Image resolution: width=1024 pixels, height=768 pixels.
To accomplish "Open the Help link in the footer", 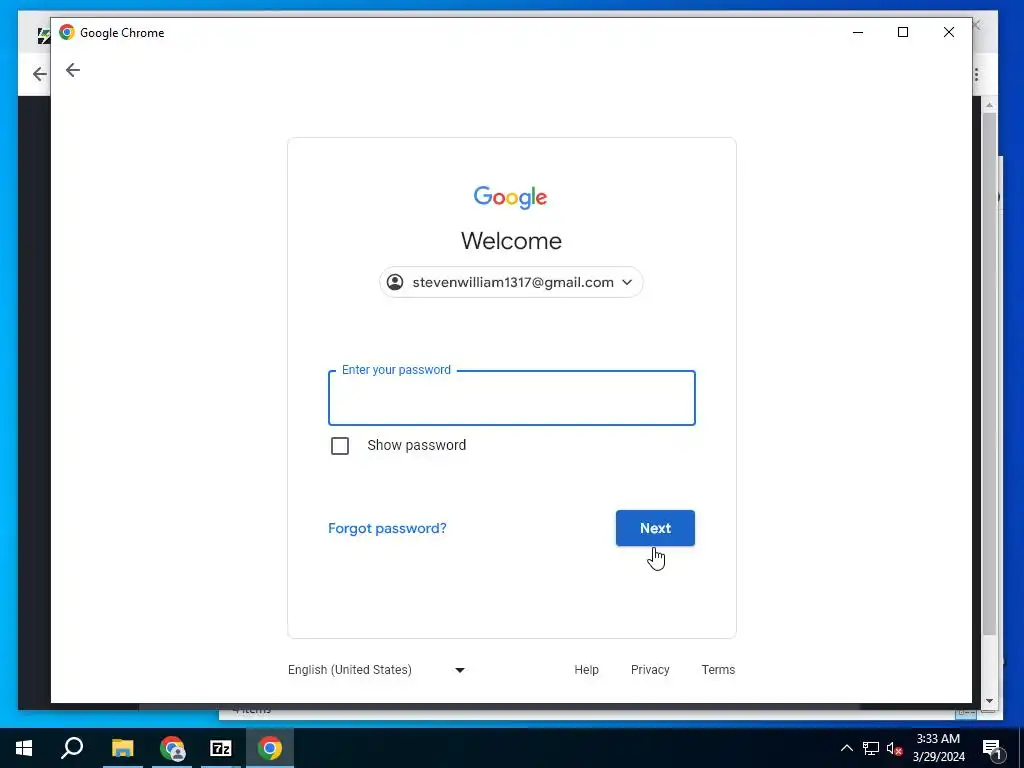I will click(586, 670).
